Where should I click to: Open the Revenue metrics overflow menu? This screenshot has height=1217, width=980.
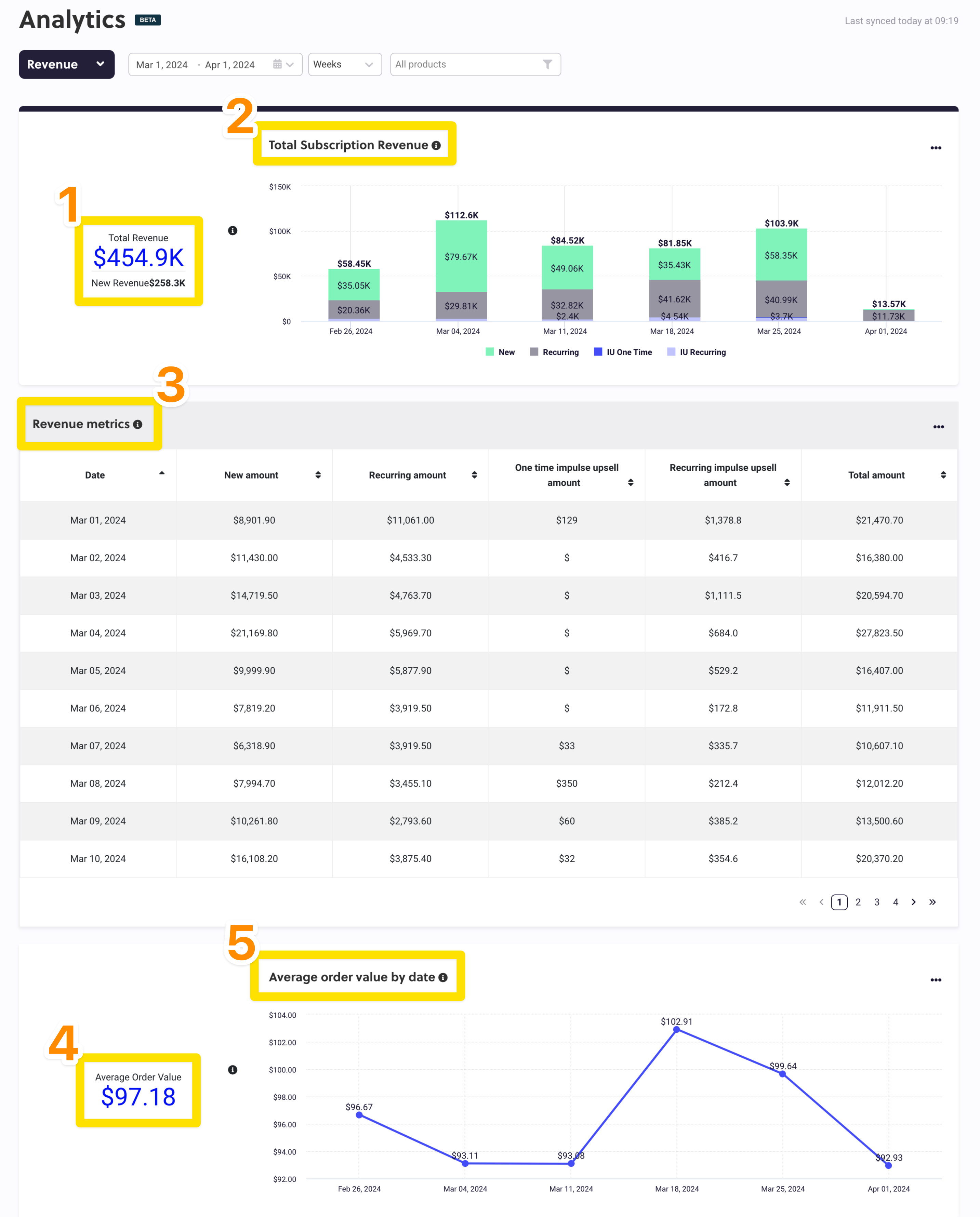point(938,427)
